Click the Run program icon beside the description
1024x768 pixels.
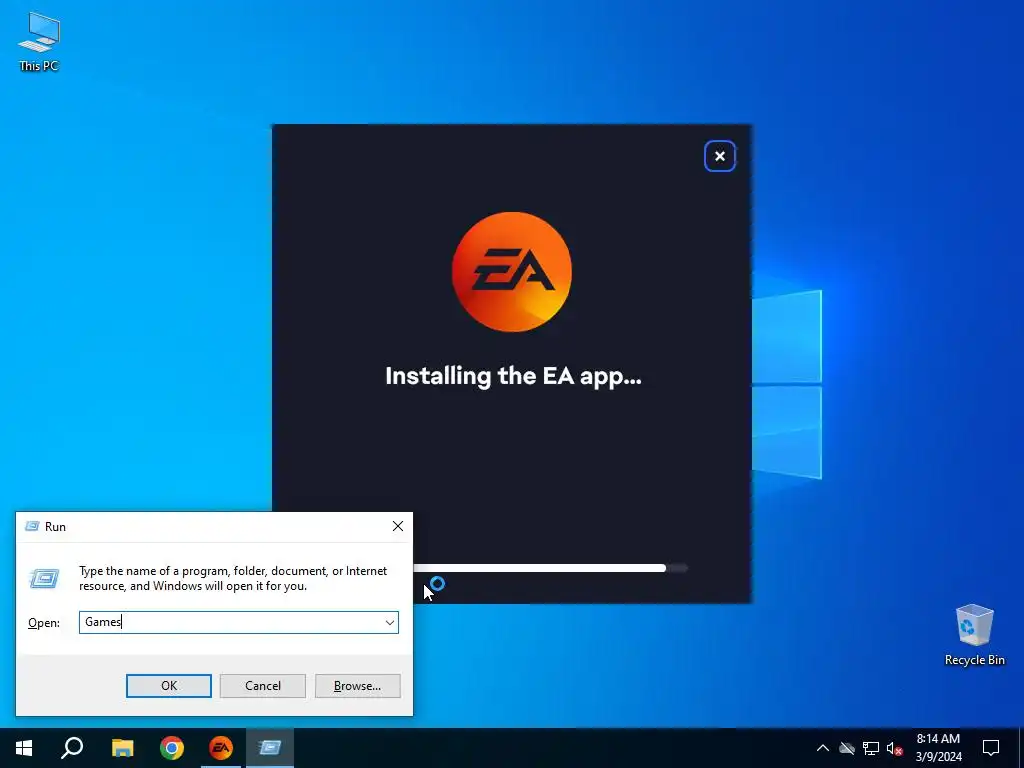click(44, 578)
